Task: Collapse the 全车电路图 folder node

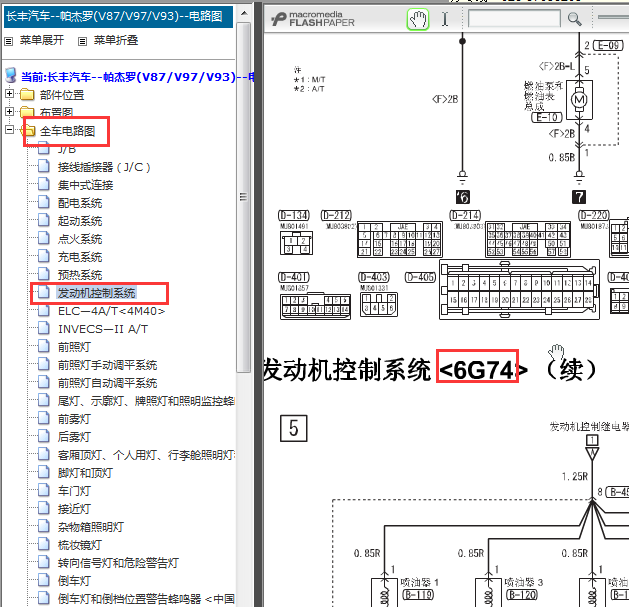Action: (x=10, y=129)
